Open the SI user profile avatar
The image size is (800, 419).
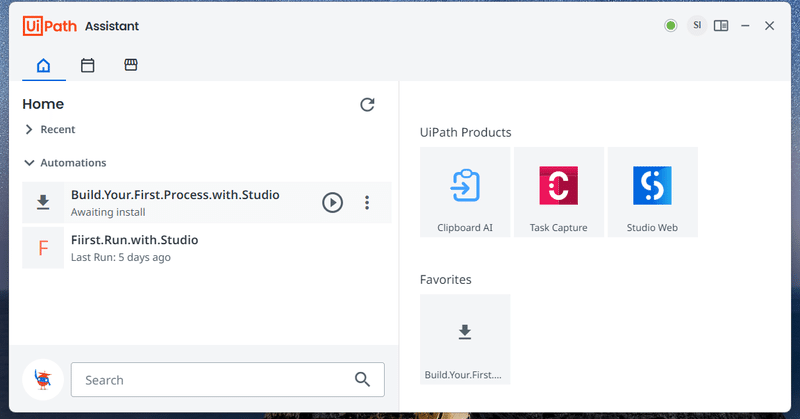click(697, 26)
